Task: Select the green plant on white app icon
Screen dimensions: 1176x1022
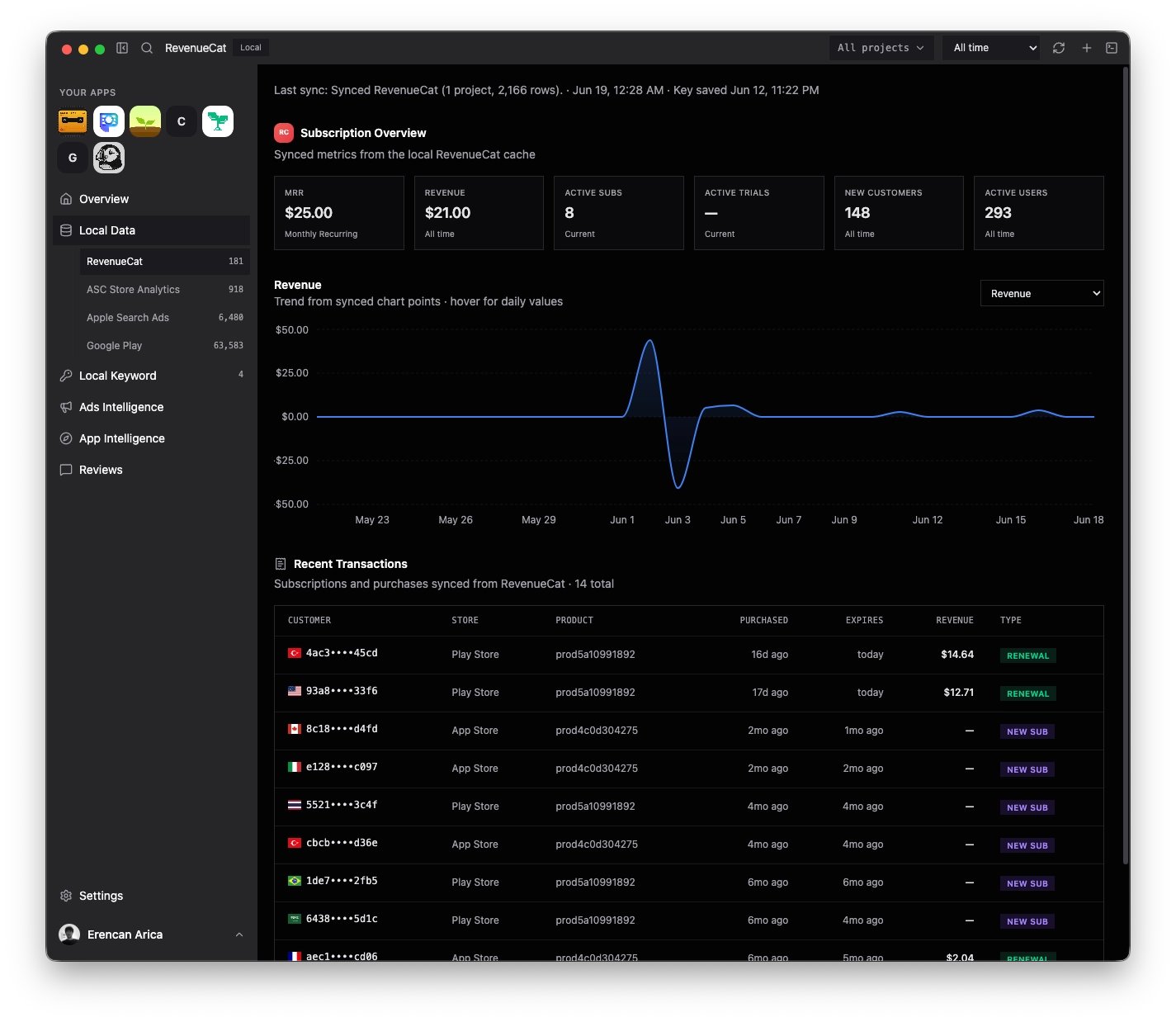Action: pyautogui.click(x=218, y=121)
